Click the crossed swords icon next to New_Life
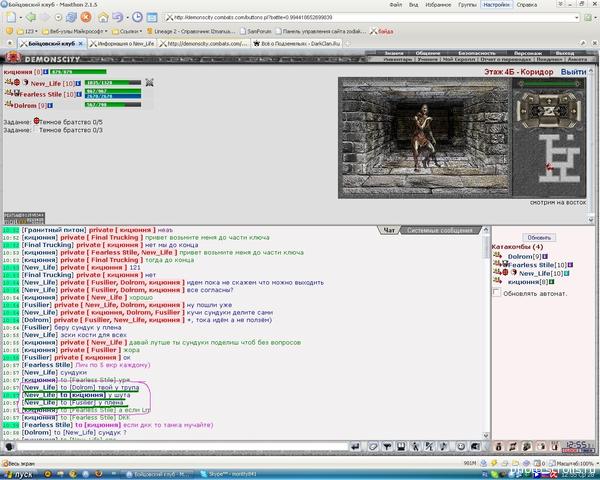Screen dimensions: 600x480 tap(149, 82)
